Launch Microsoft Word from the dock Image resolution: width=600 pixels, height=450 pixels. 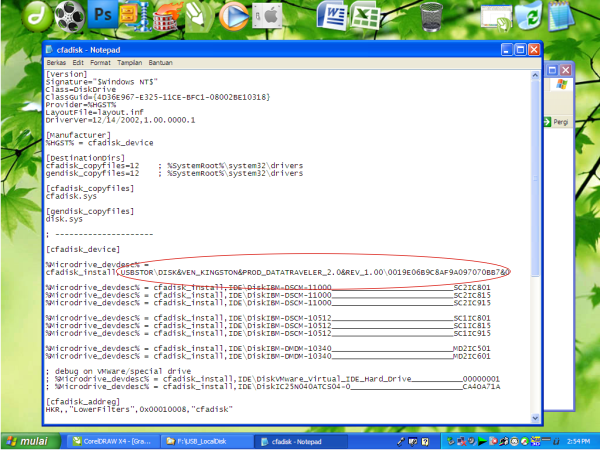coord(333,15)
